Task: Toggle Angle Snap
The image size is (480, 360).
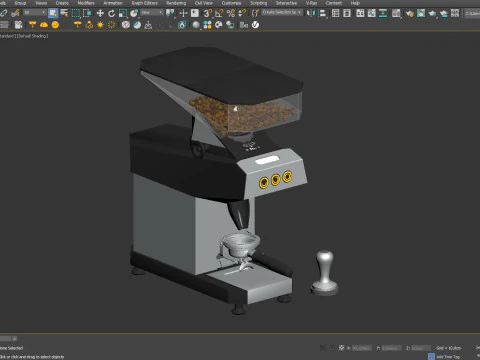Action: [219, 13]
